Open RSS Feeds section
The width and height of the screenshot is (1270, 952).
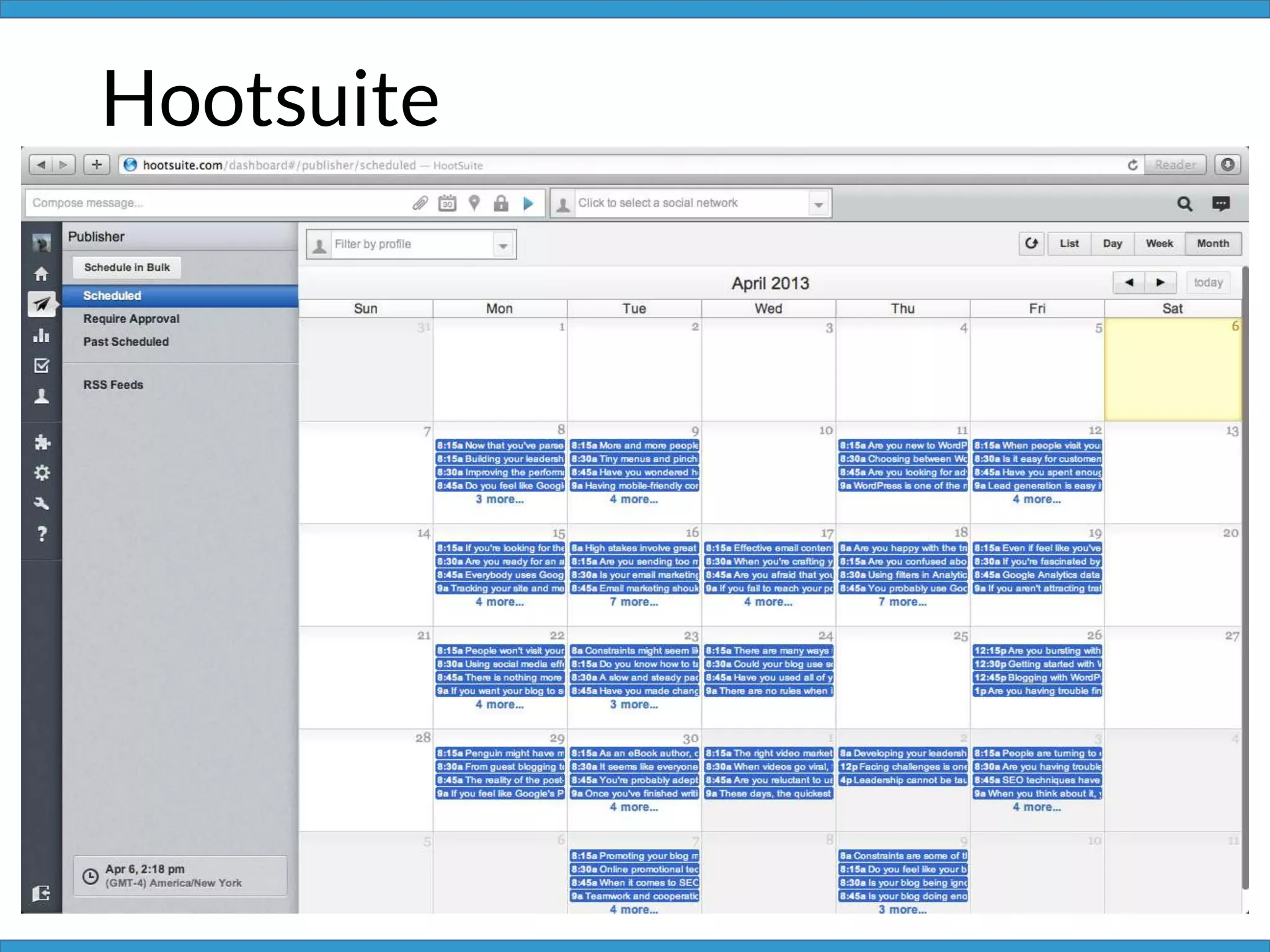pyautogui.click(x=113, y=385)
